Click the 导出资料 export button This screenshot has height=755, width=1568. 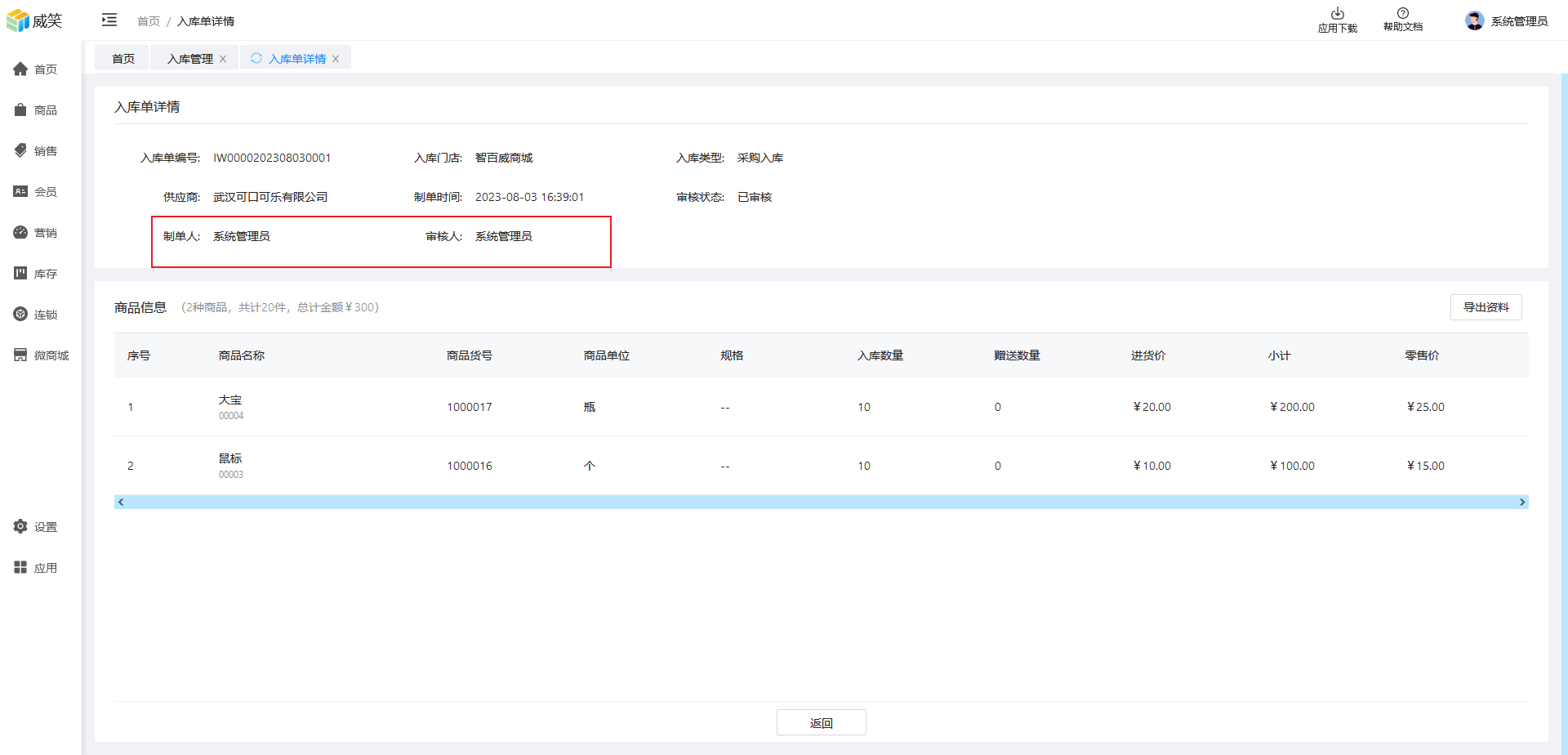1486,307
